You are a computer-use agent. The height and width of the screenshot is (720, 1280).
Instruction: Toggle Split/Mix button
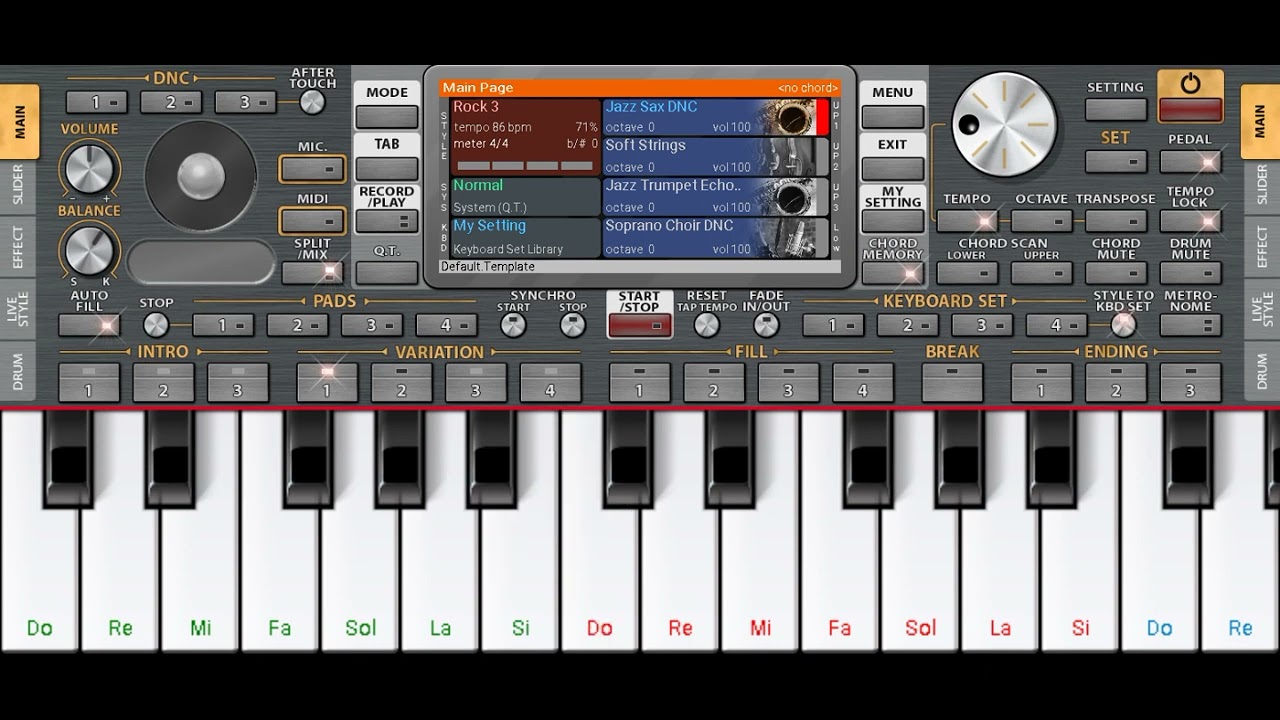pyautogui.click(x=313, y=272)
